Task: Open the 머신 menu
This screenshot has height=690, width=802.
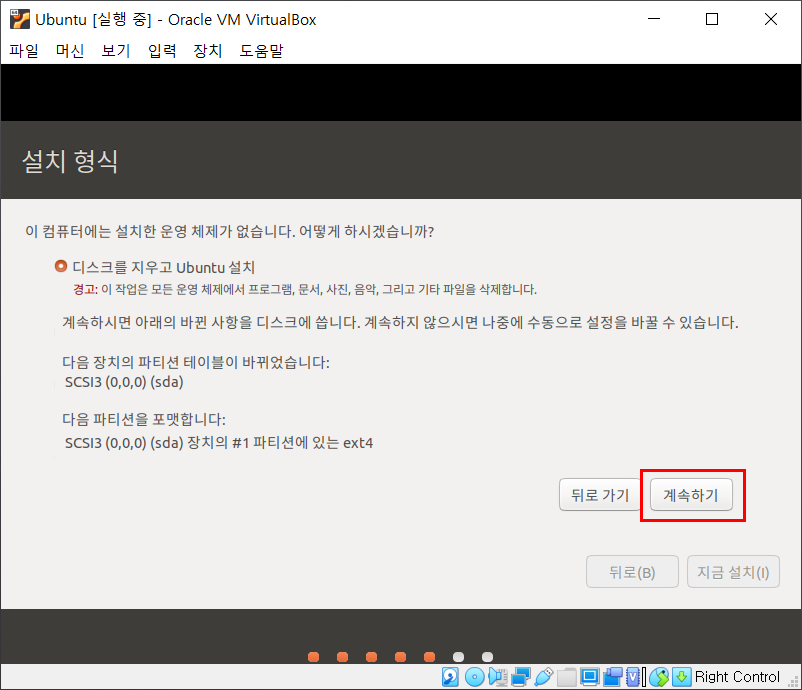Action: pos(70,51)
